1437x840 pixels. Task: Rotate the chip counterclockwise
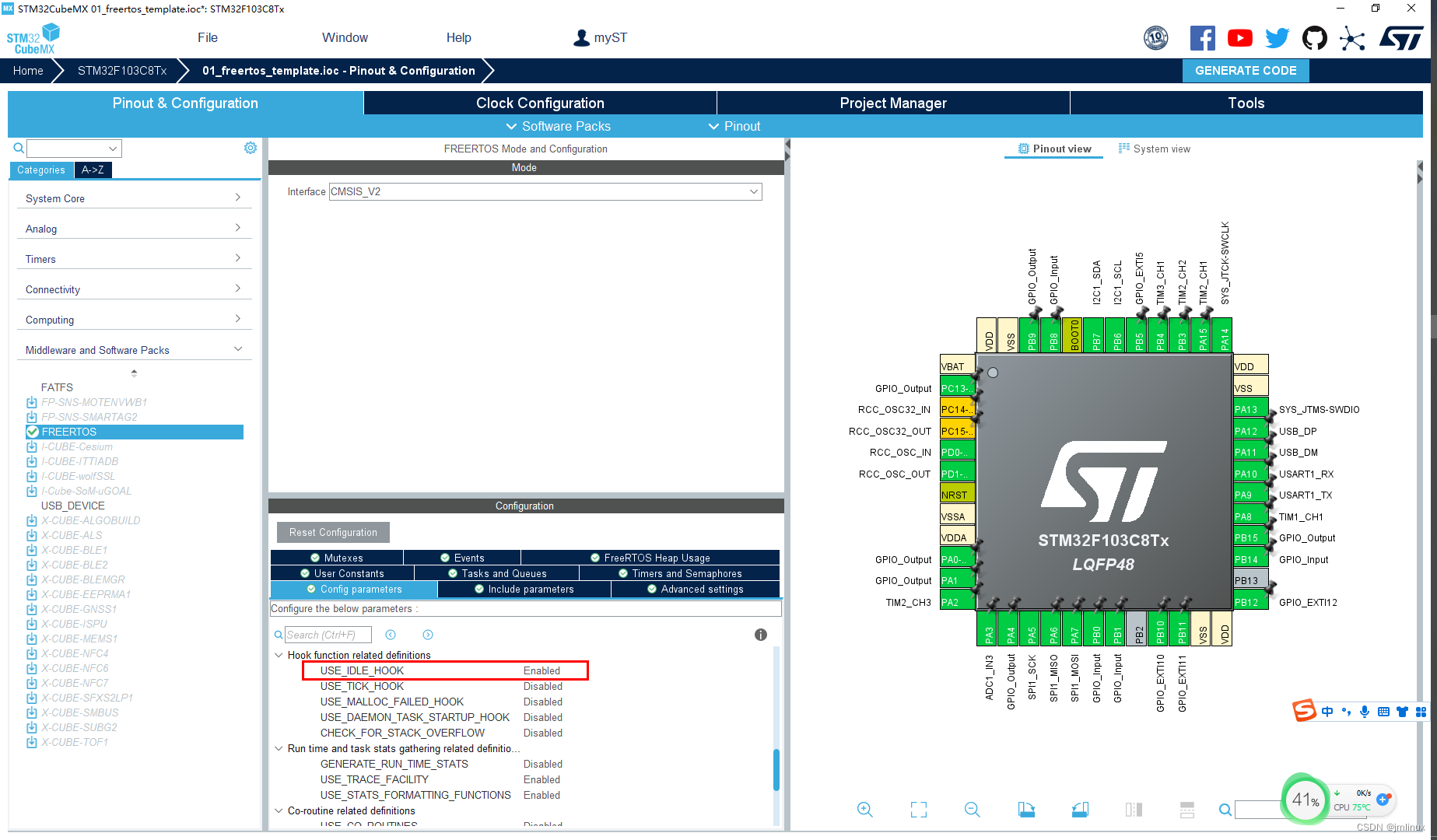[x=1080, y=809]
